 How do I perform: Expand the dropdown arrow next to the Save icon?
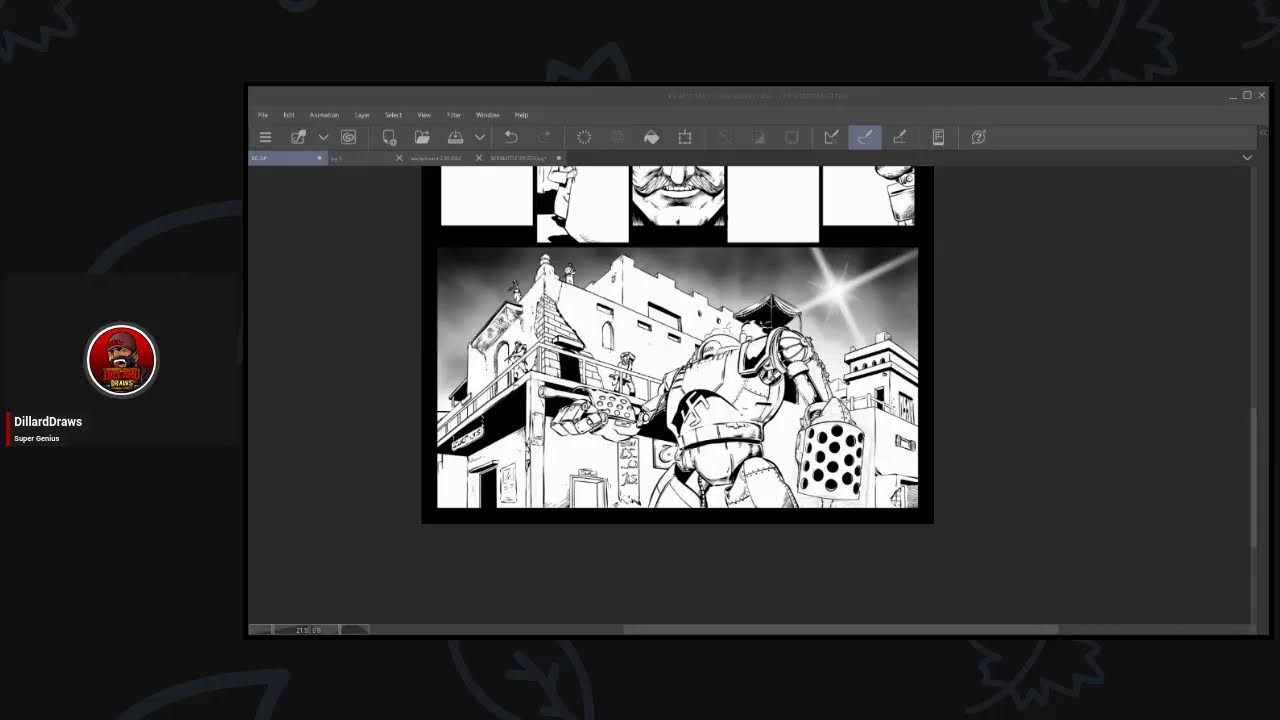tap(480, 137)
